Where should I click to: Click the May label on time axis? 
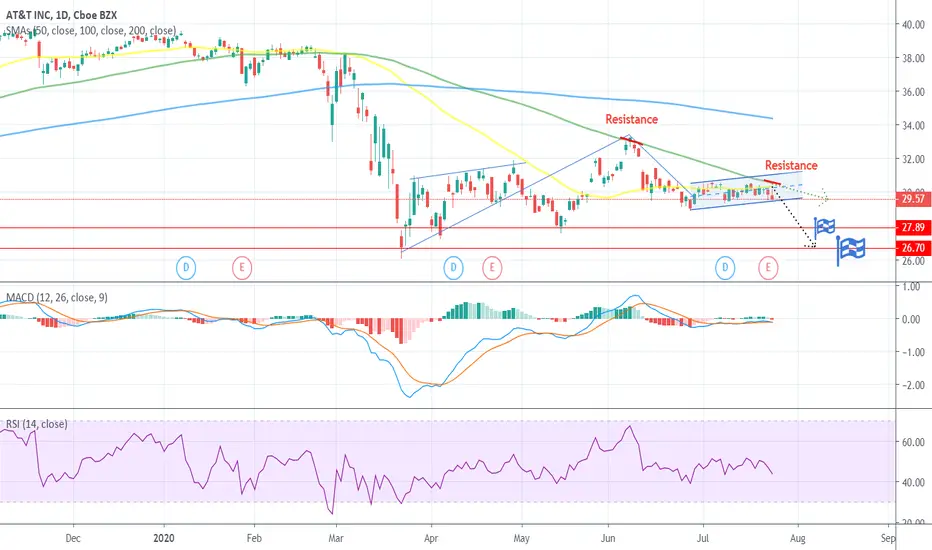pos(521,538)
